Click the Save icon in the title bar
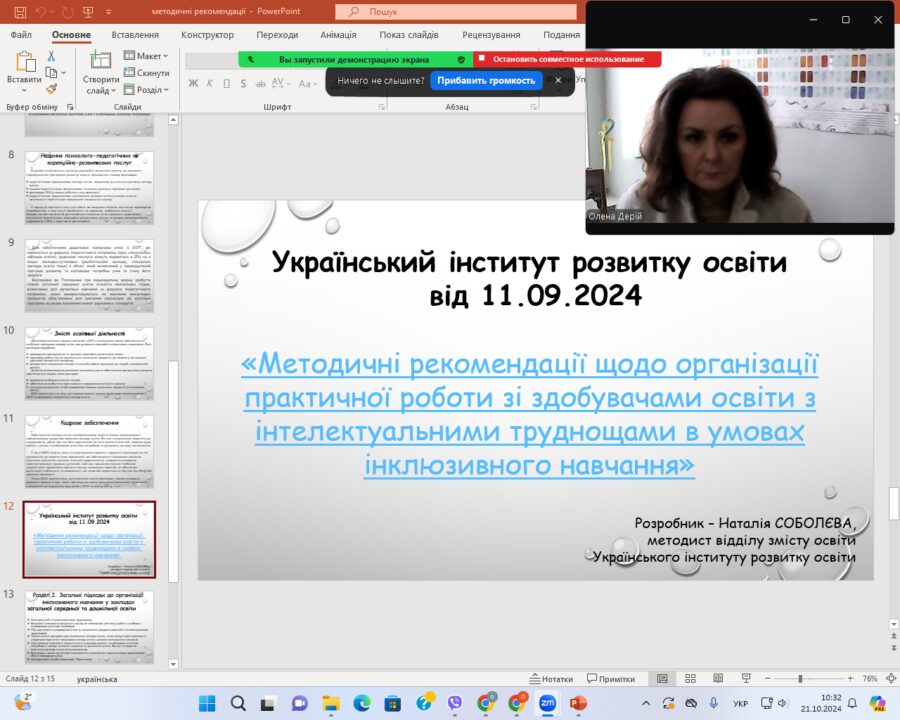The width and height of the screenshot is (900, 720). [20, 11]
